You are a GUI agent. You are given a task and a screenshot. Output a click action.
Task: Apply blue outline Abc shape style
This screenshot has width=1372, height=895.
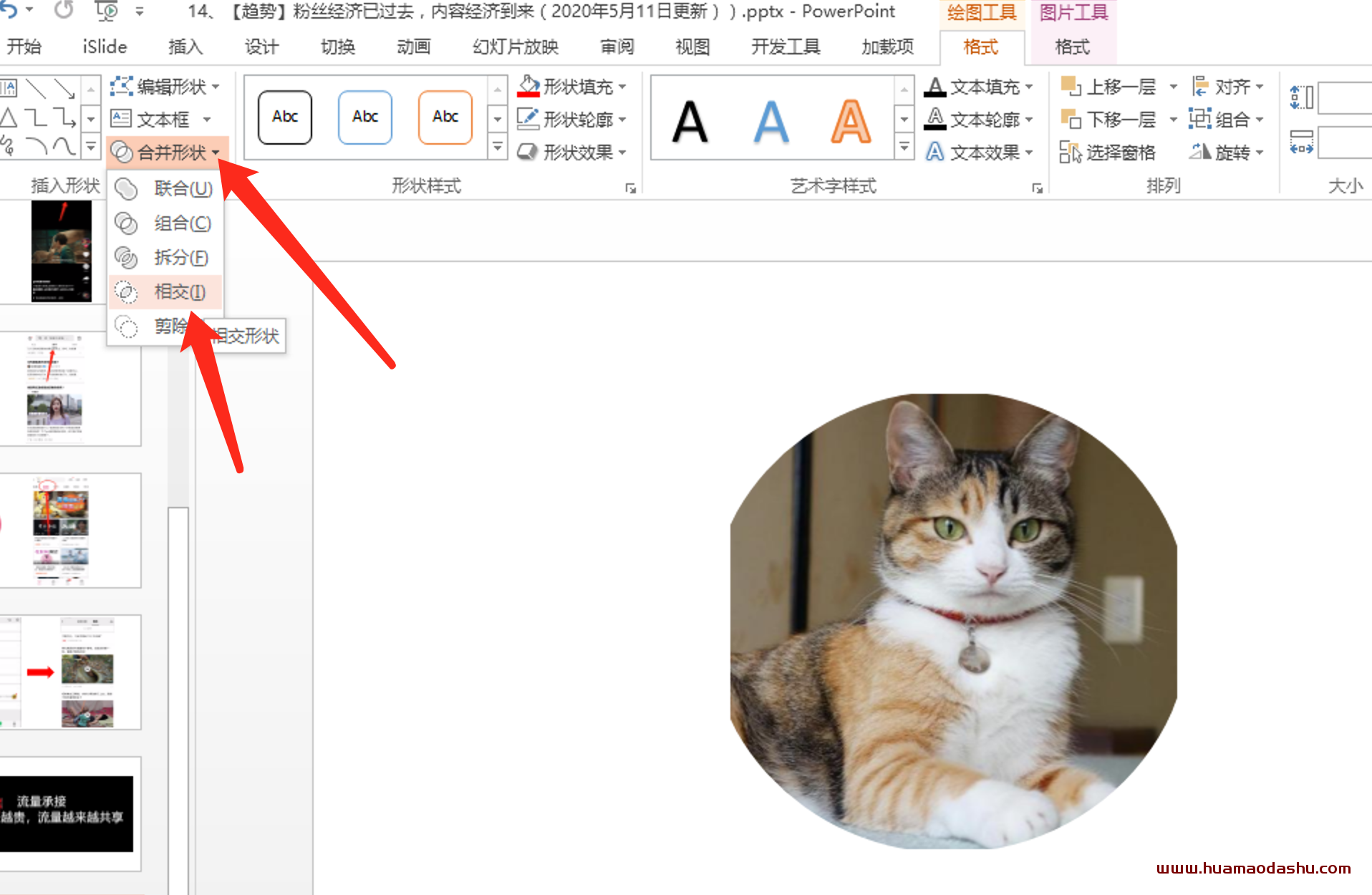tap(365, 117)
